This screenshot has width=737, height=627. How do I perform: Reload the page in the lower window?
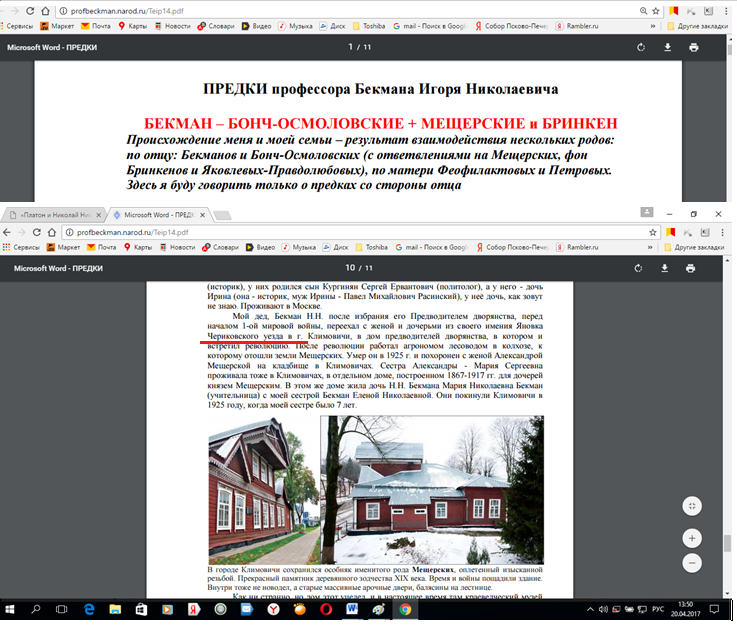(x=37, y=232)
